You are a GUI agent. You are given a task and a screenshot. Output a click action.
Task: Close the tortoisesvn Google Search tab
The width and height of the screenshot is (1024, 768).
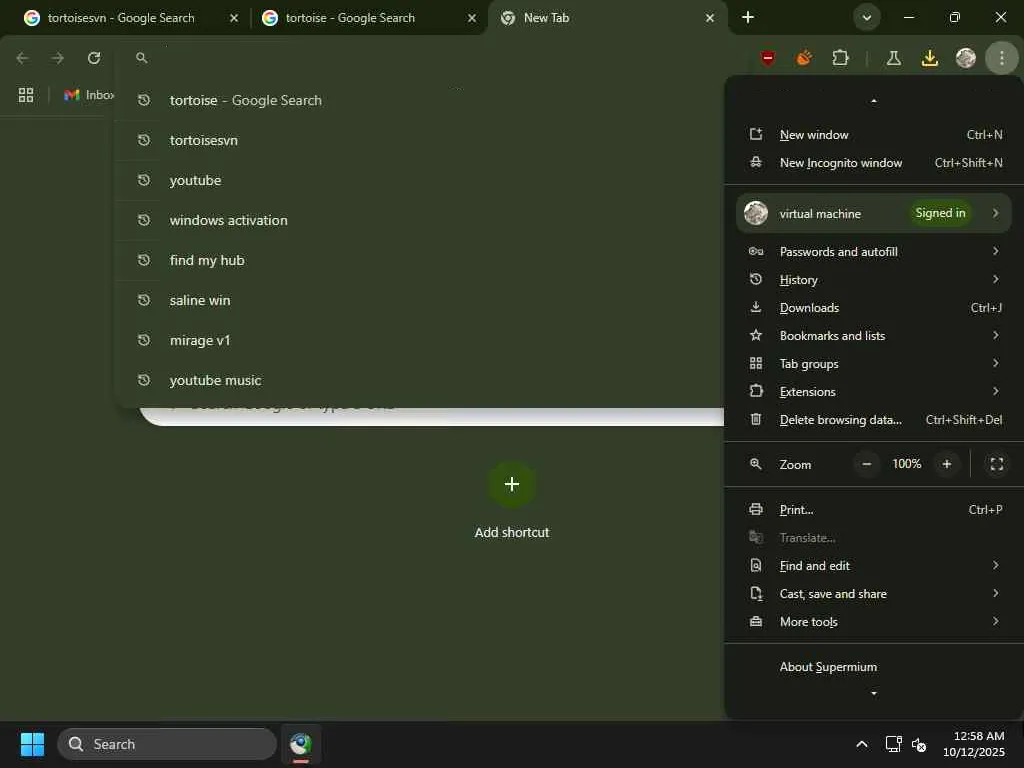(x=234, y=18)
